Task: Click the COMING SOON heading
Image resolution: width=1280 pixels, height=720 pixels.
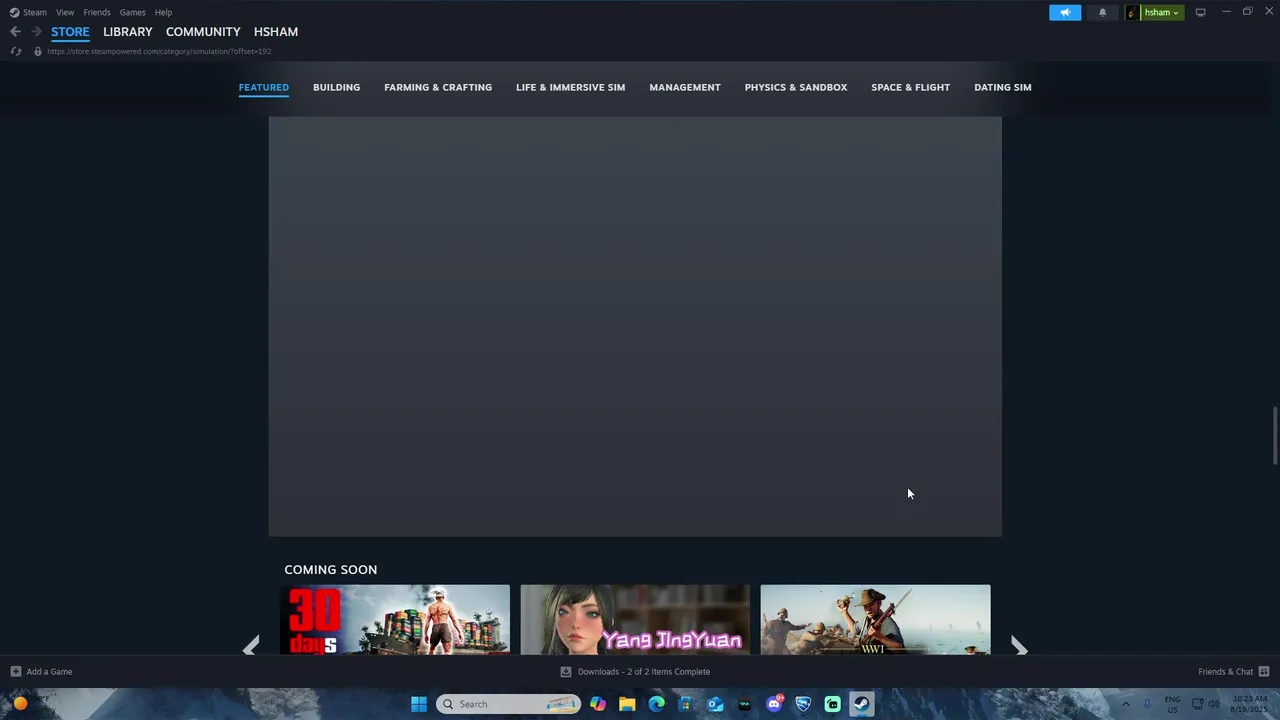Action: point(330,570)
